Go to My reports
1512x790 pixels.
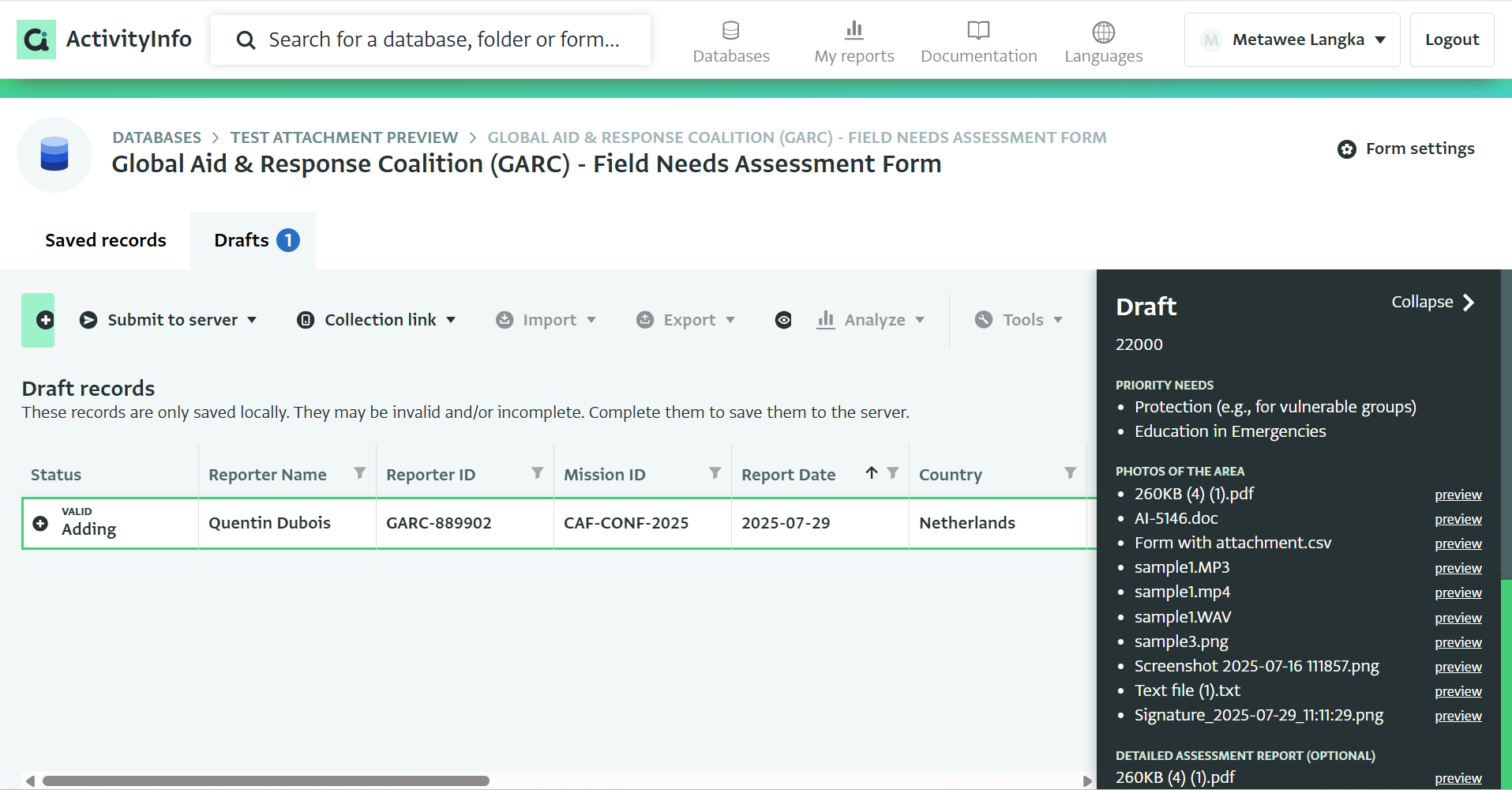point(854,42)
